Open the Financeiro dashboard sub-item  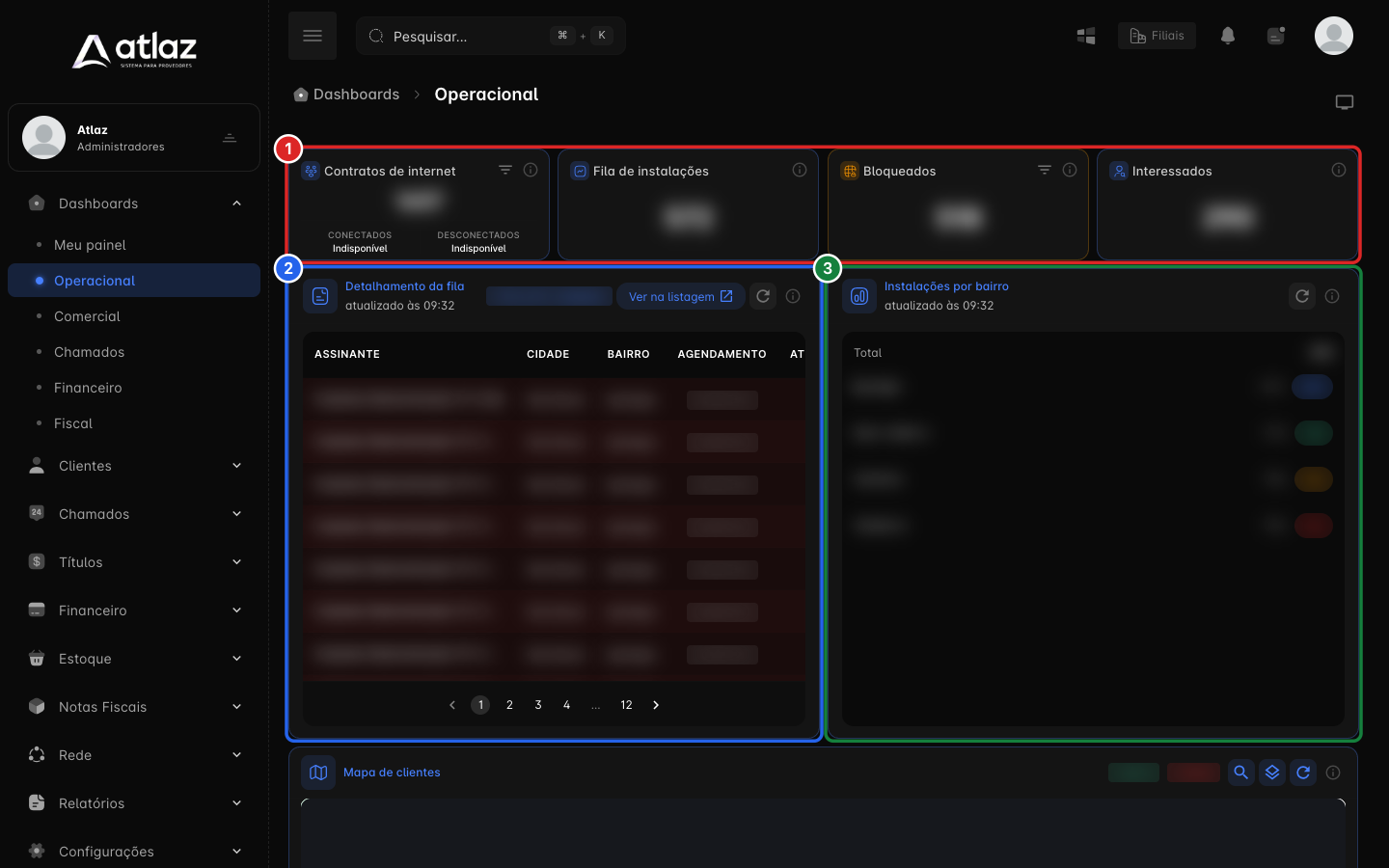(88, 388)
